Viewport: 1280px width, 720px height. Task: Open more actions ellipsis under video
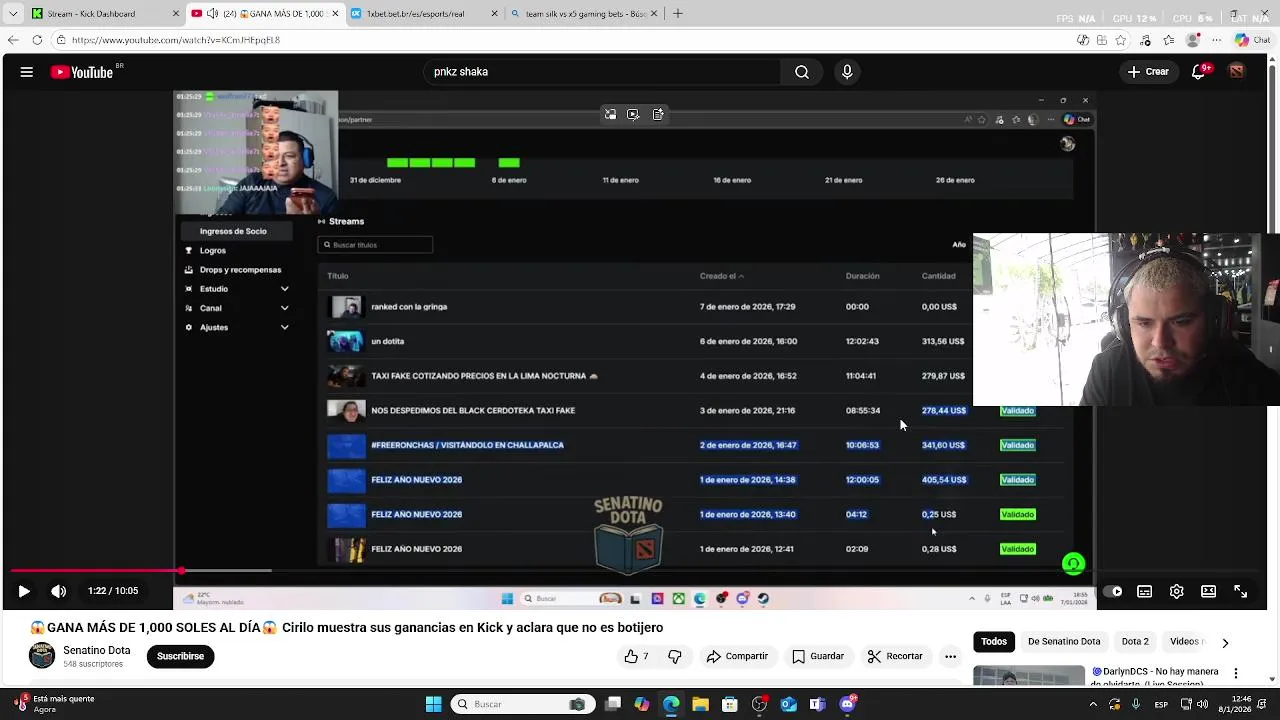pos(950,656)
